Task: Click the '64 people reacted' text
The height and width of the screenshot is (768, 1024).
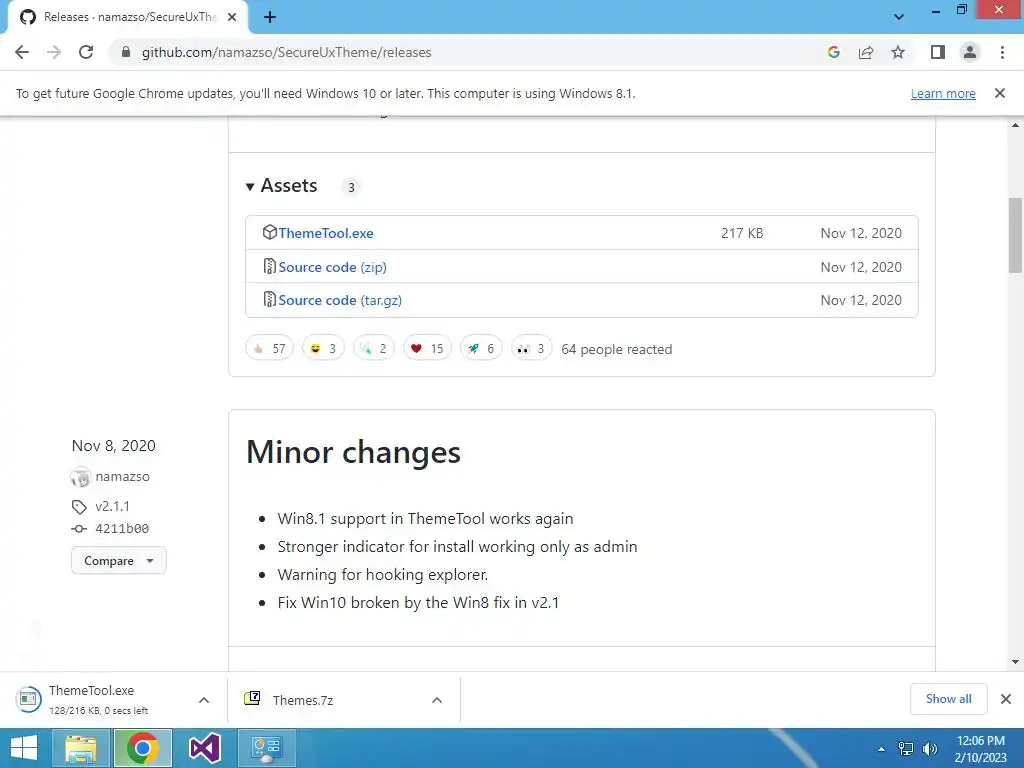Action: coord(616,349)
